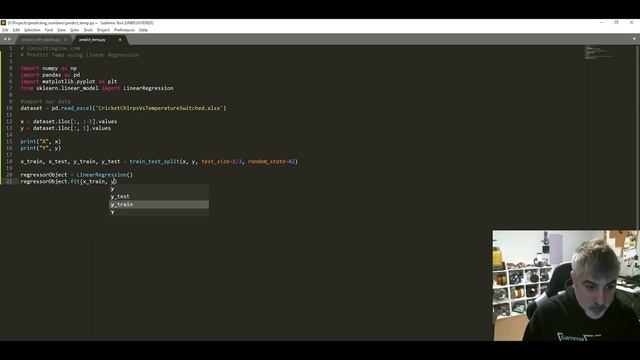The height and width of the screenshot is (360, 640).
Task: Click matplotlib.pyplot import line
Action: (x=69, y=82)
